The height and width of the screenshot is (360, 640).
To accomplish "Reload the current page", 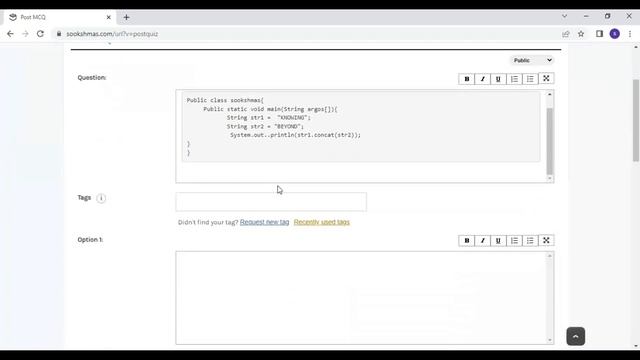I will coord(40,34).
